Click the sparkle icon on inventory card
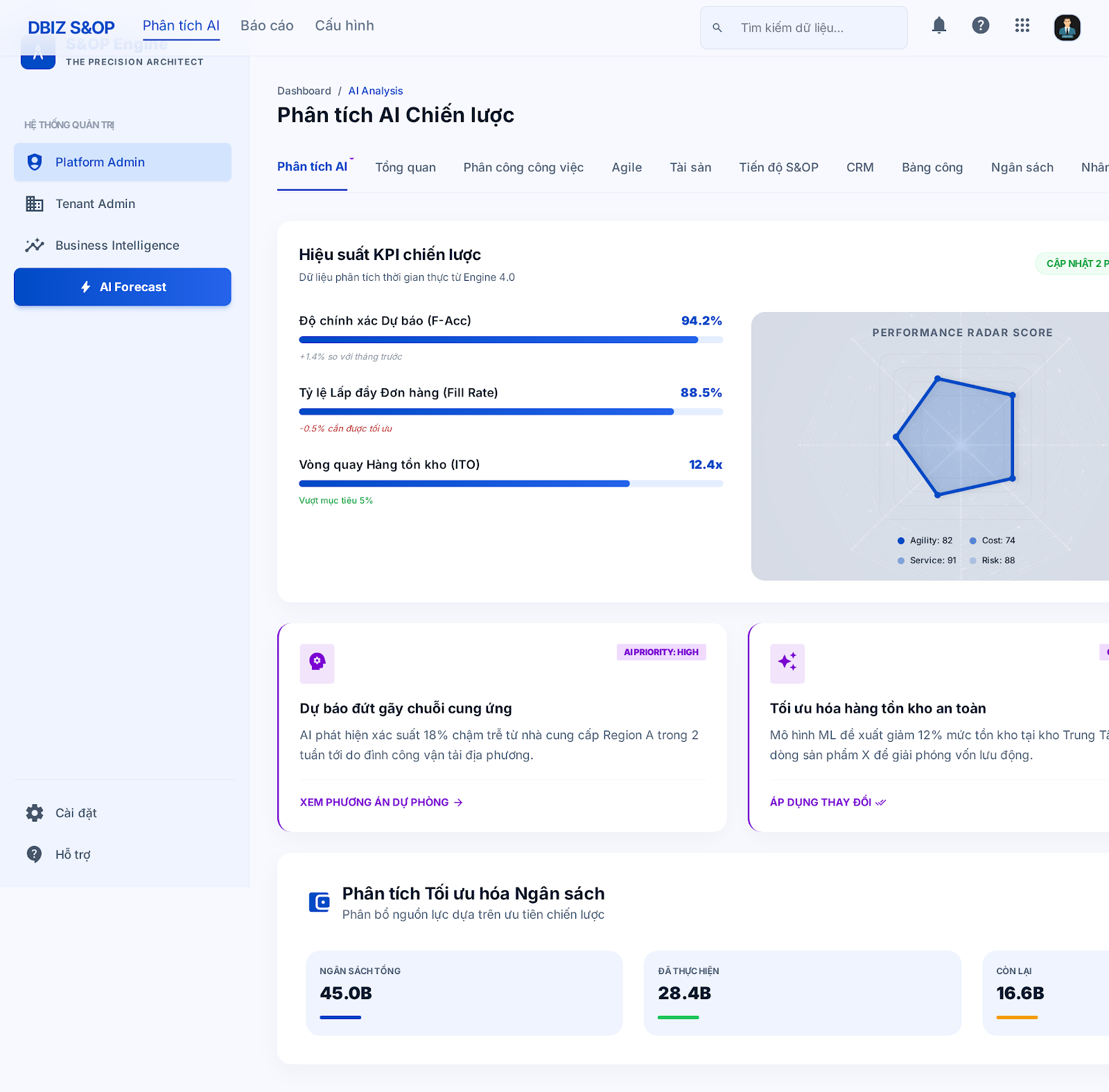 pyautogui.click(x=787, y=664)
